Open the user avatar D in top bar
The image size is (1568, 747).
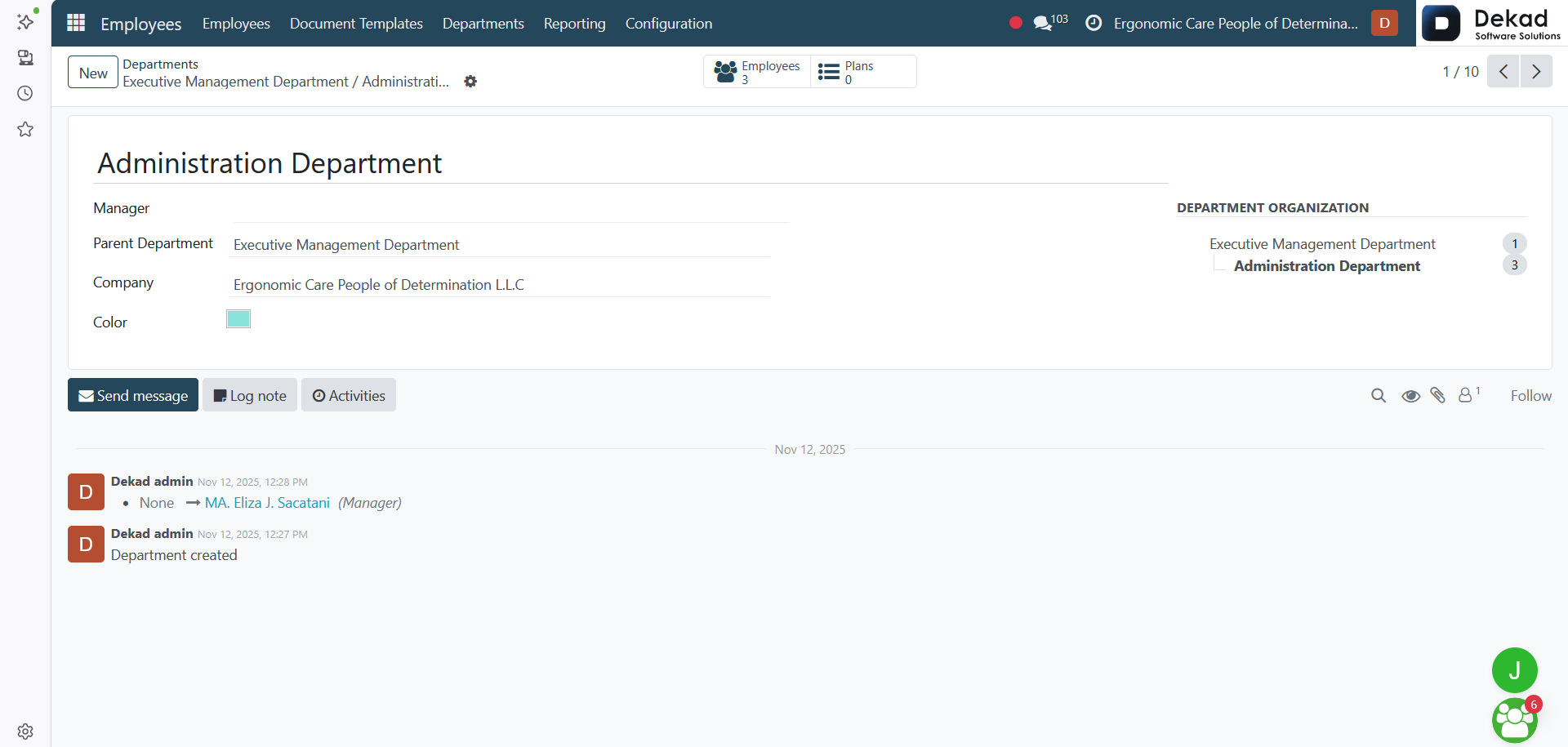1384,23
